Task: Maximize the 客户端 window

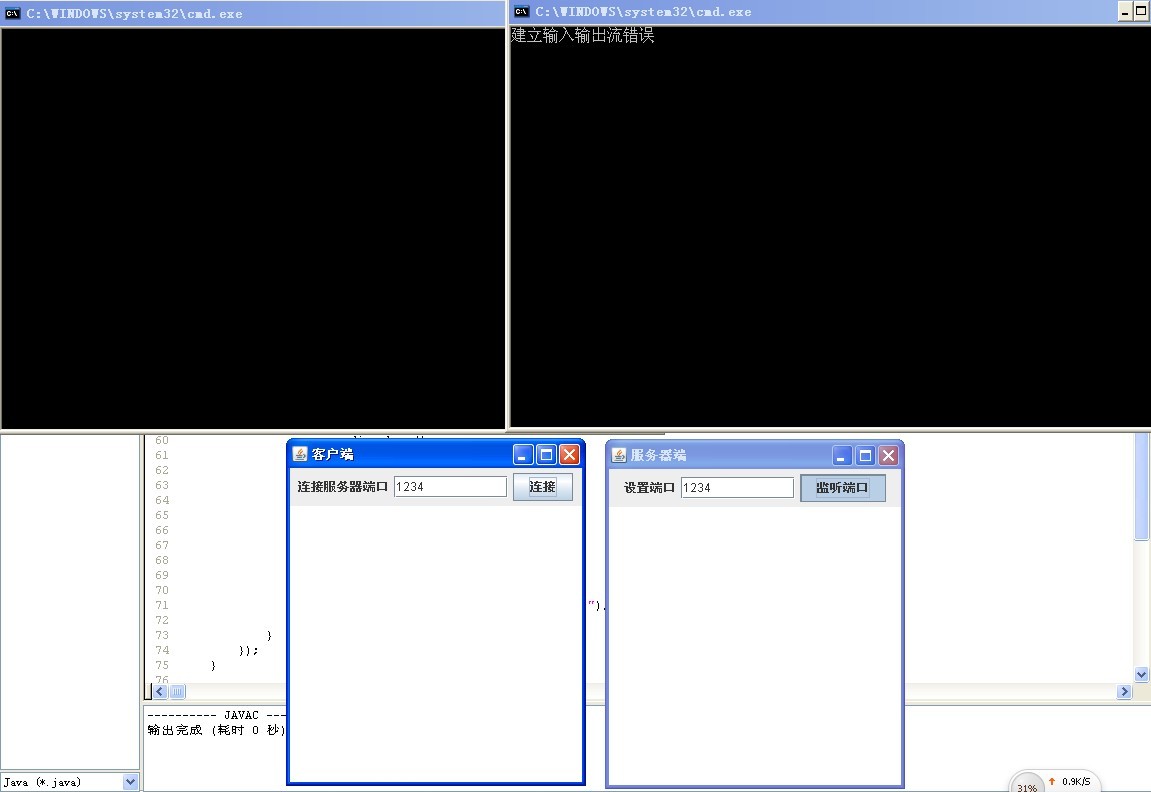Action: point(546,455)
